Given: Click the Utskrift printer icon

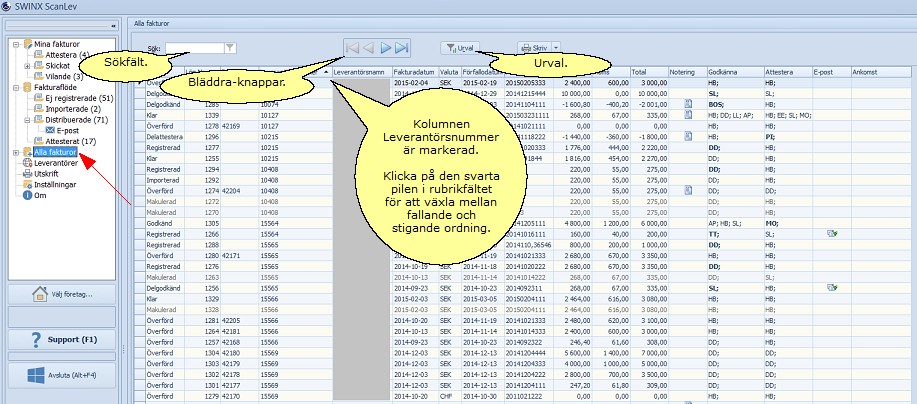Looking at the screenshot, I should coord(27,174).
